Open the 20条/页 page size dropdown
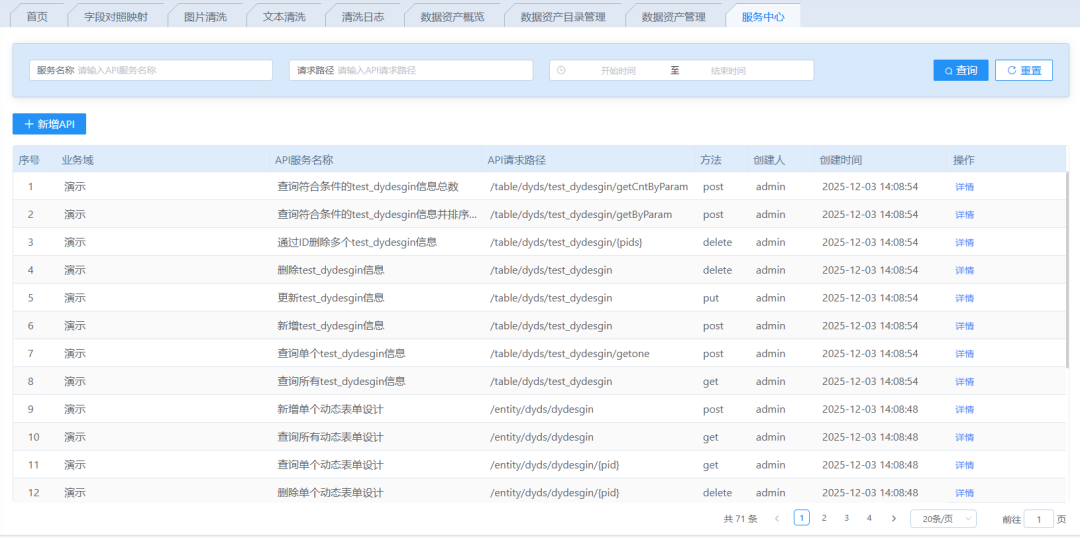 pos(943,518)
